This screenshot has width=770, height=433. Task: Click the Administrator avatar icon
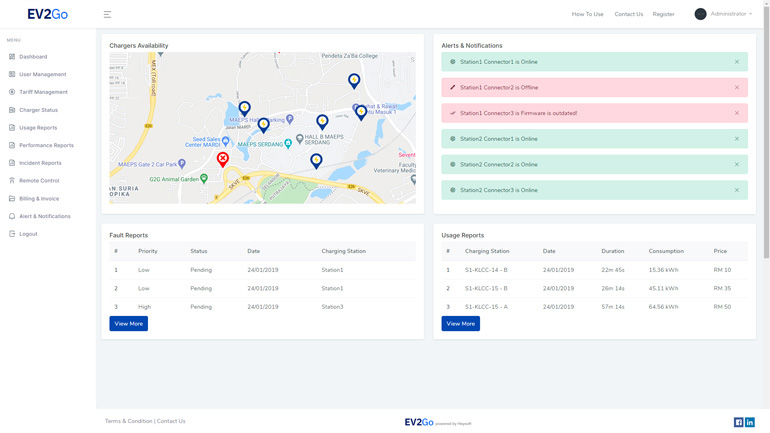(x=700, y=14)
